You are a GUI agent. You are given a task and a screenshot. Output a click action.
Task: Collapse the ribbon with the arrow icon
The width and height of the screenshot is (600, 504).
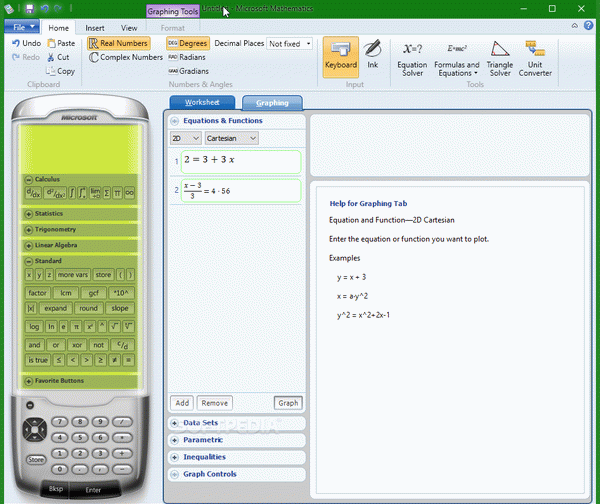575,26
